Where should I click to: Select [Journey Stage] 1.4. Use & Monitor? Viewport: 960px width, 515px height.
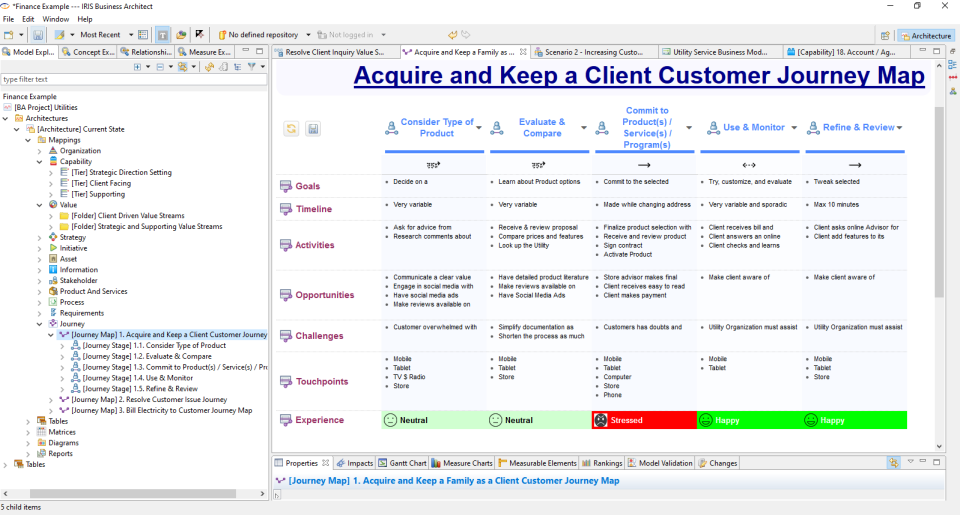tap(138, 378)
